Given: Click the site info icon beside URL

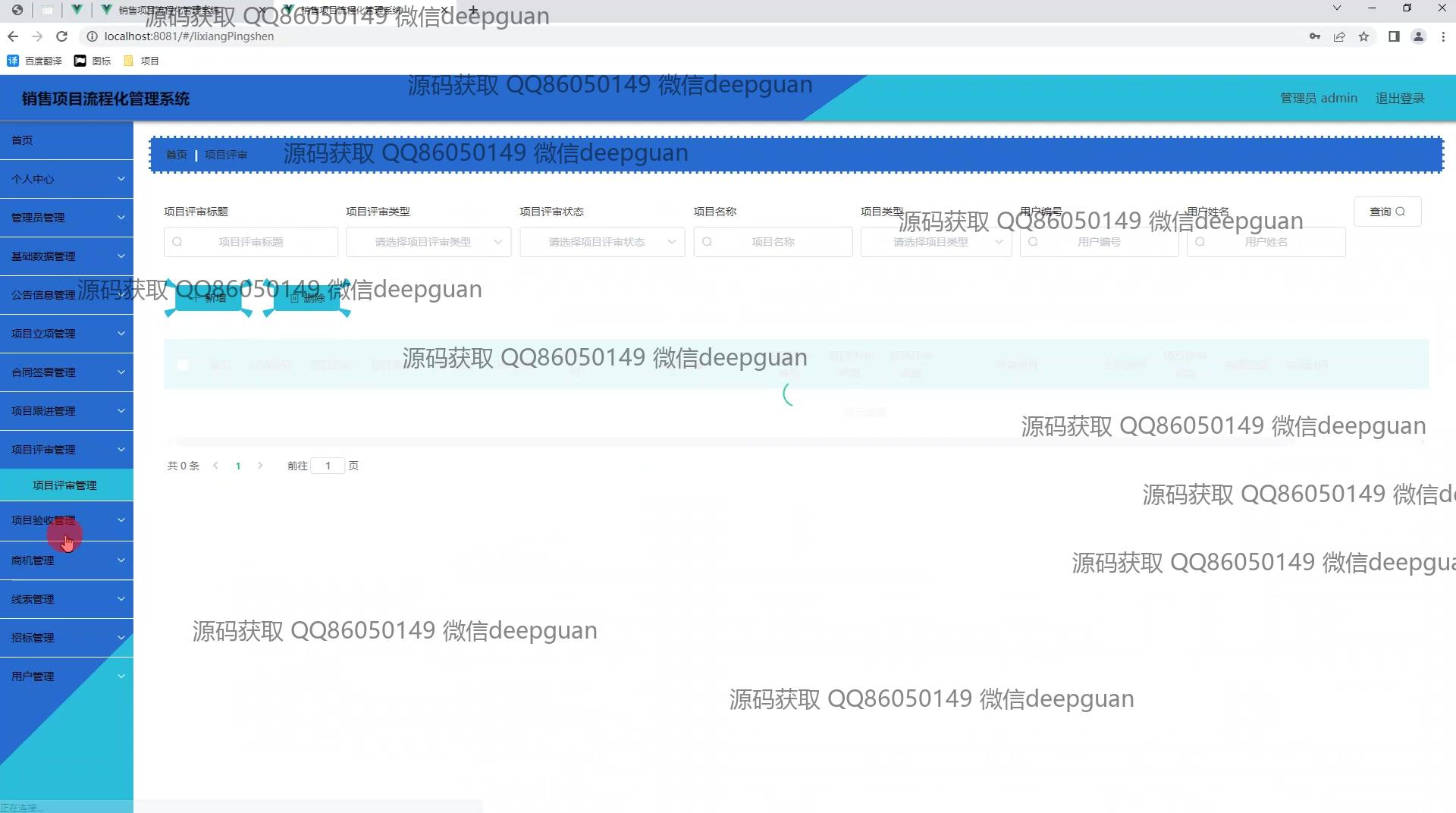Looking at the screenshot, I should click(92, 36).
